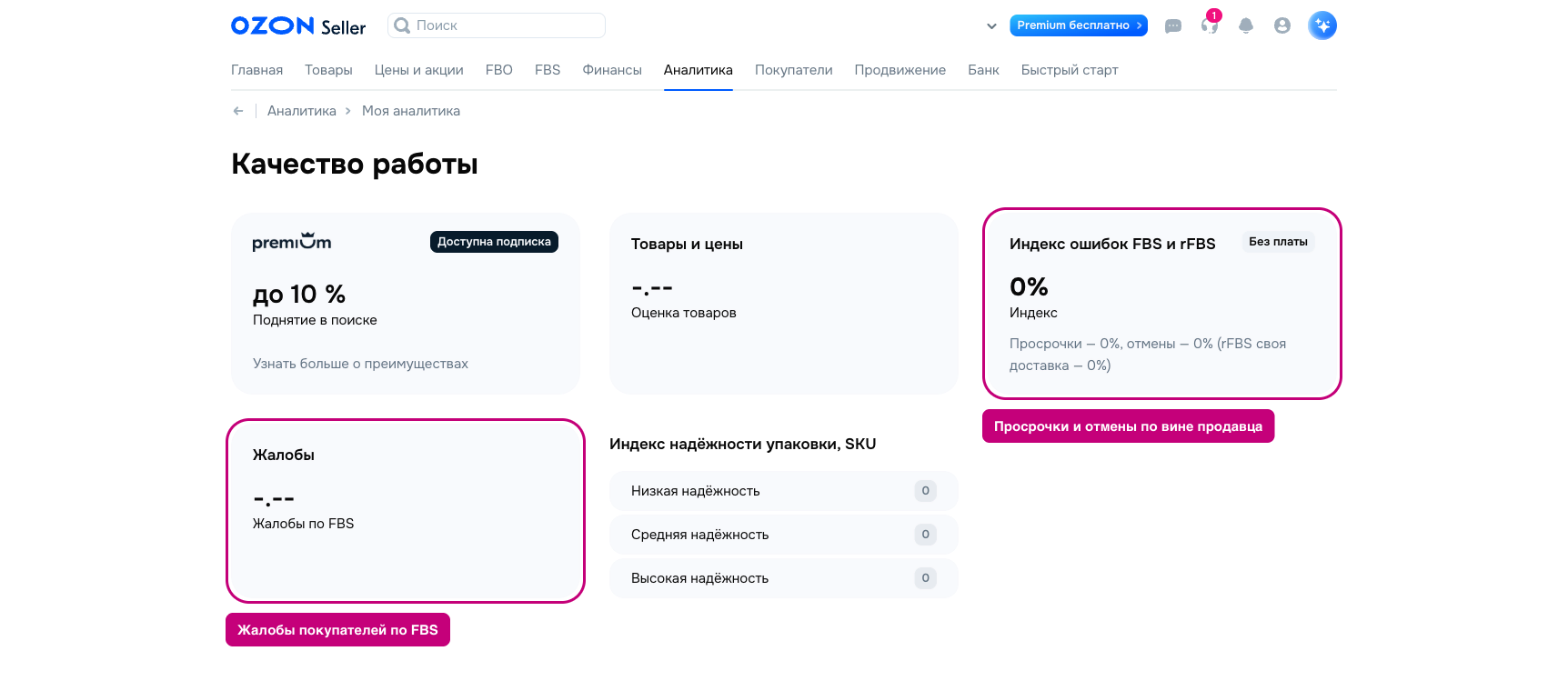The height and width of the screenshot is (691, 1568).
Task: Open the Продвижение tab
Action: pos(900,70)
